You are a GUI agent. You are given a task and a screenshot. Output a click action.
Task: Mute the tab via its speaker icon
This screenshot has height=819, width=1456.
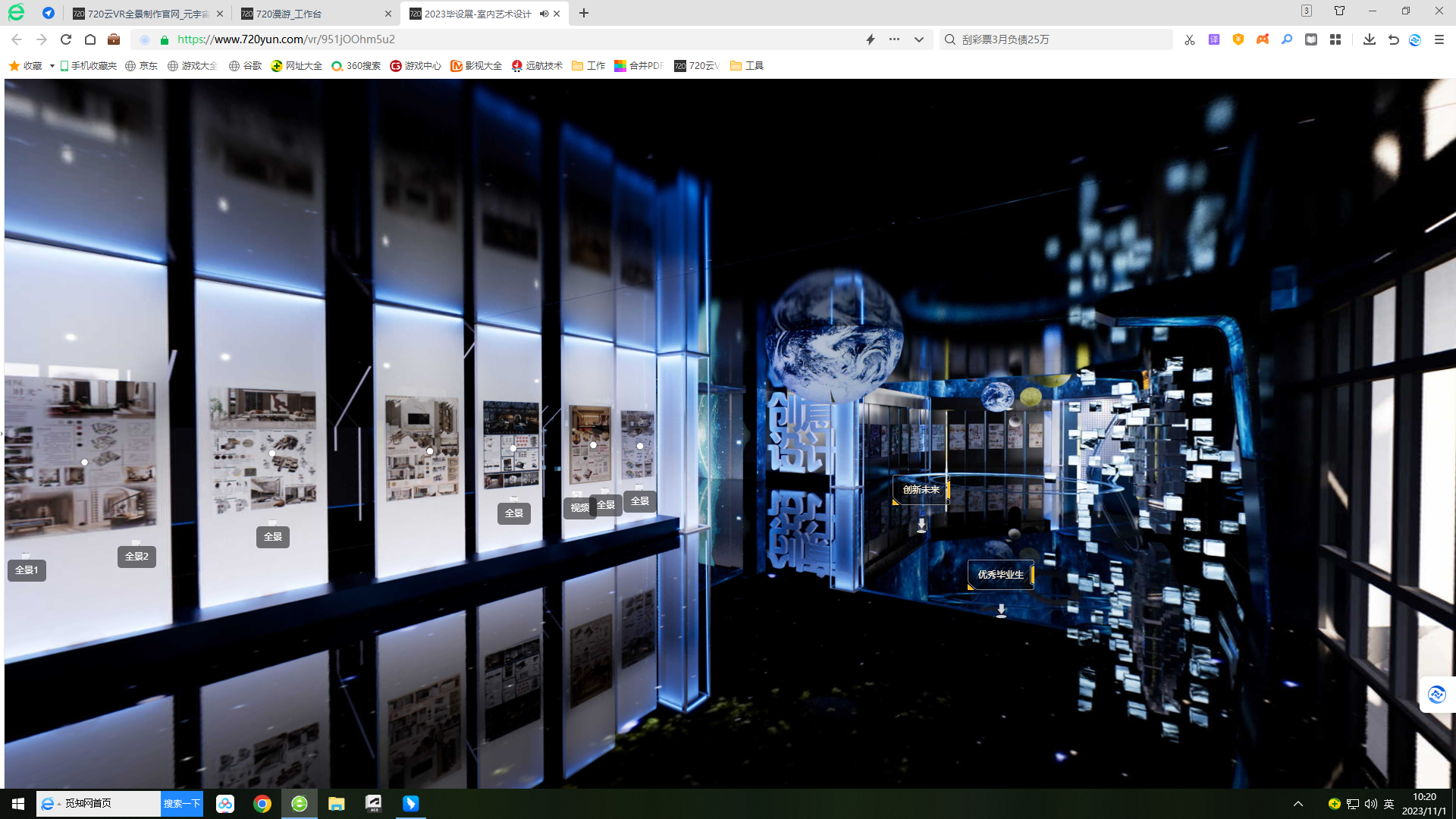tap(544, 14)
